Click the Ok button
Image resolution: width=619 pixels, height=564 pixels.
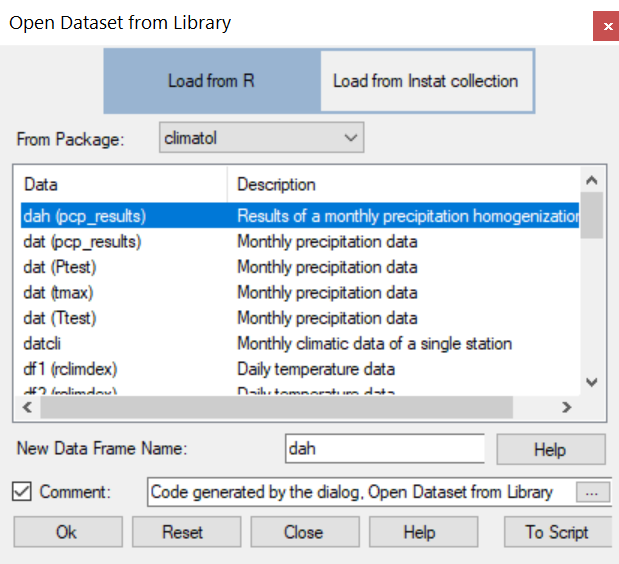[68, 532]
